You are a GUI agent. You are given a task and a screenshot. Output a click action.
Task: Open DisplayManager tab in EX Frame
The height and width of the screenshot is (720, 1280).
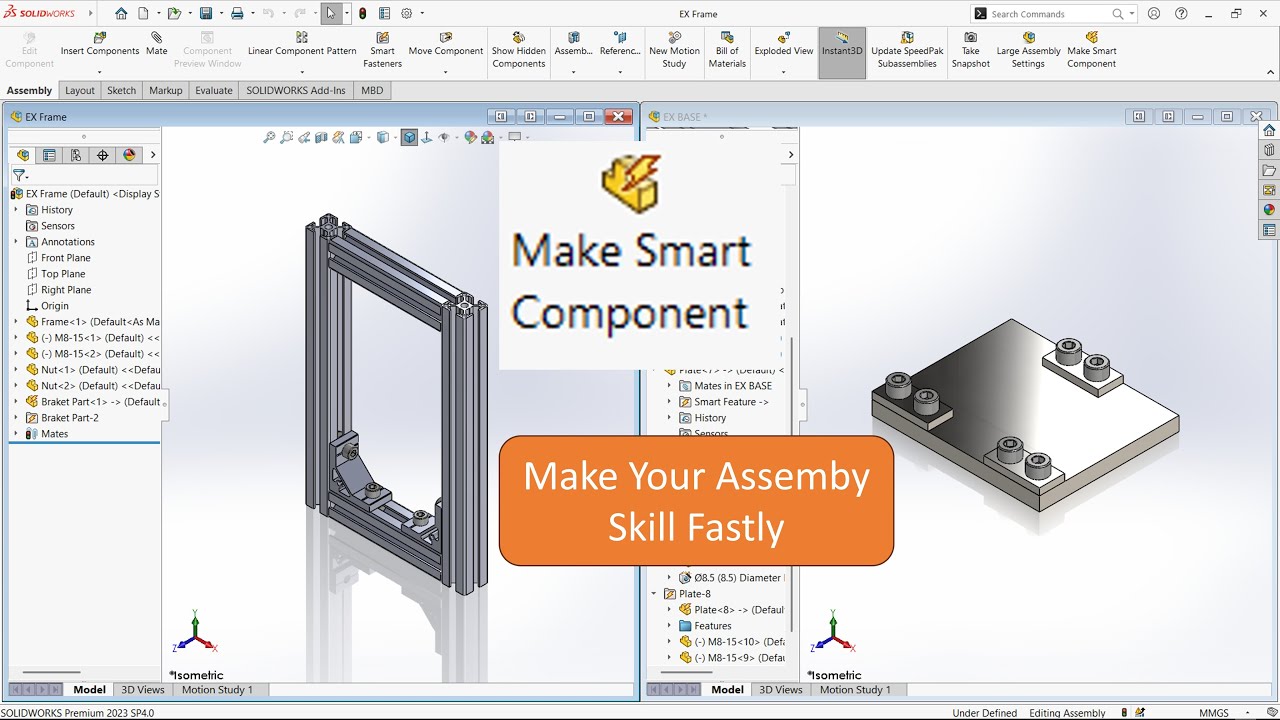click(129, 155)
